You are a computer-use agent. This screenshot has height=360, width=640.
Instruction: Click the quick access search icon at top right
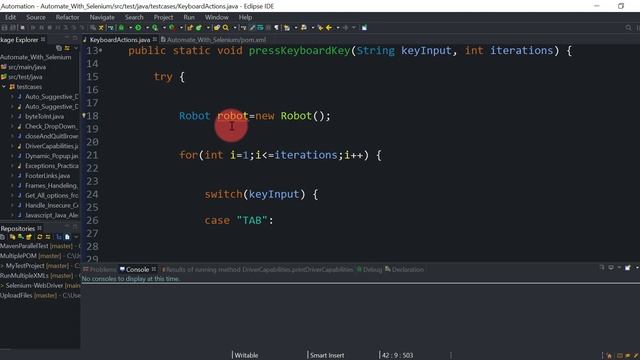click(x=628, y=28)
